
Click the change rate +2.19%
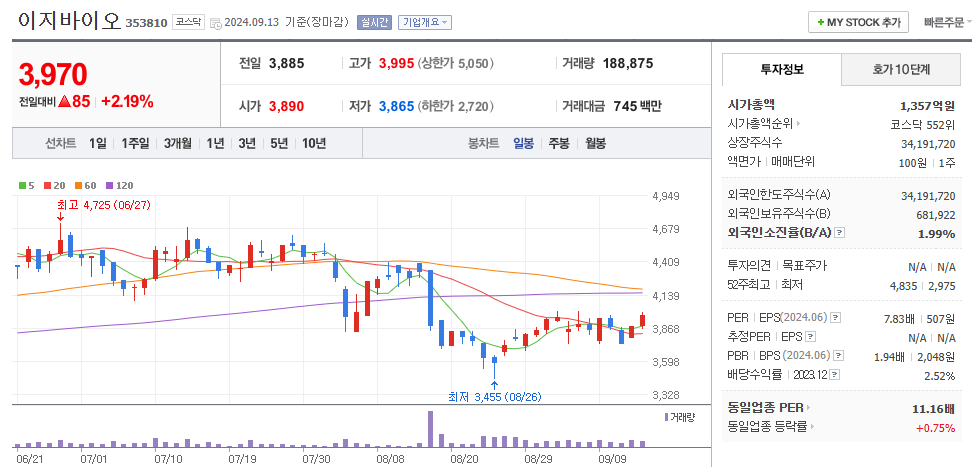tap(127, 102)
